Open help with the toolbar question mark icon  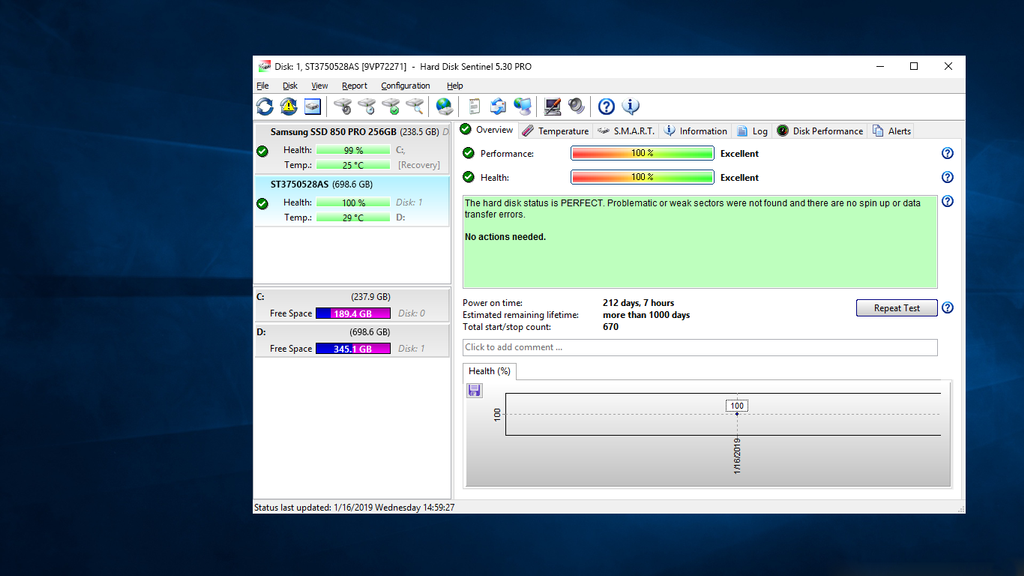point(606,106)
